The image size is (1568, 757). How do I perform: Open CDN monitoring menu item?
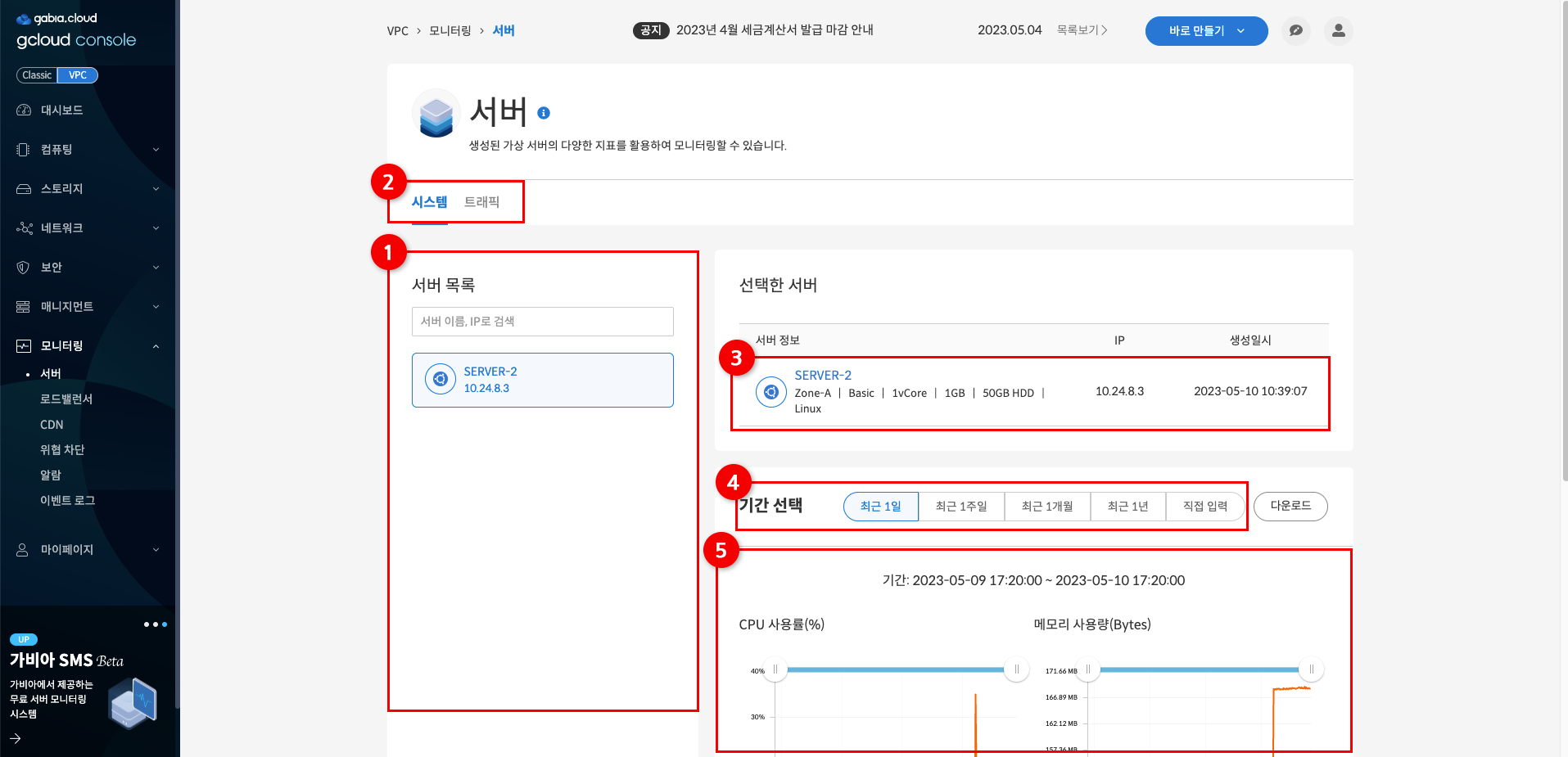(52, 425)
